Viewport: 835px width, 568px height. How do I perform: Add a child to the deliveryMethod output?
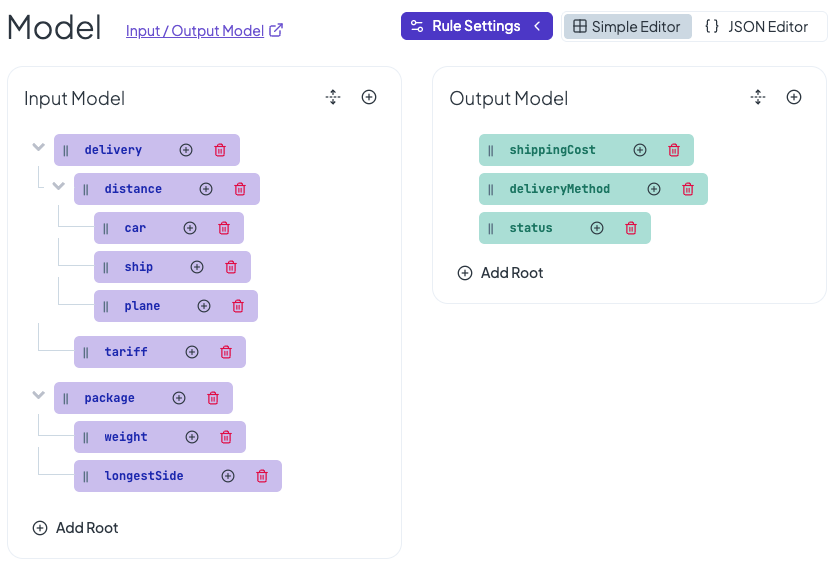coord(654,189)
